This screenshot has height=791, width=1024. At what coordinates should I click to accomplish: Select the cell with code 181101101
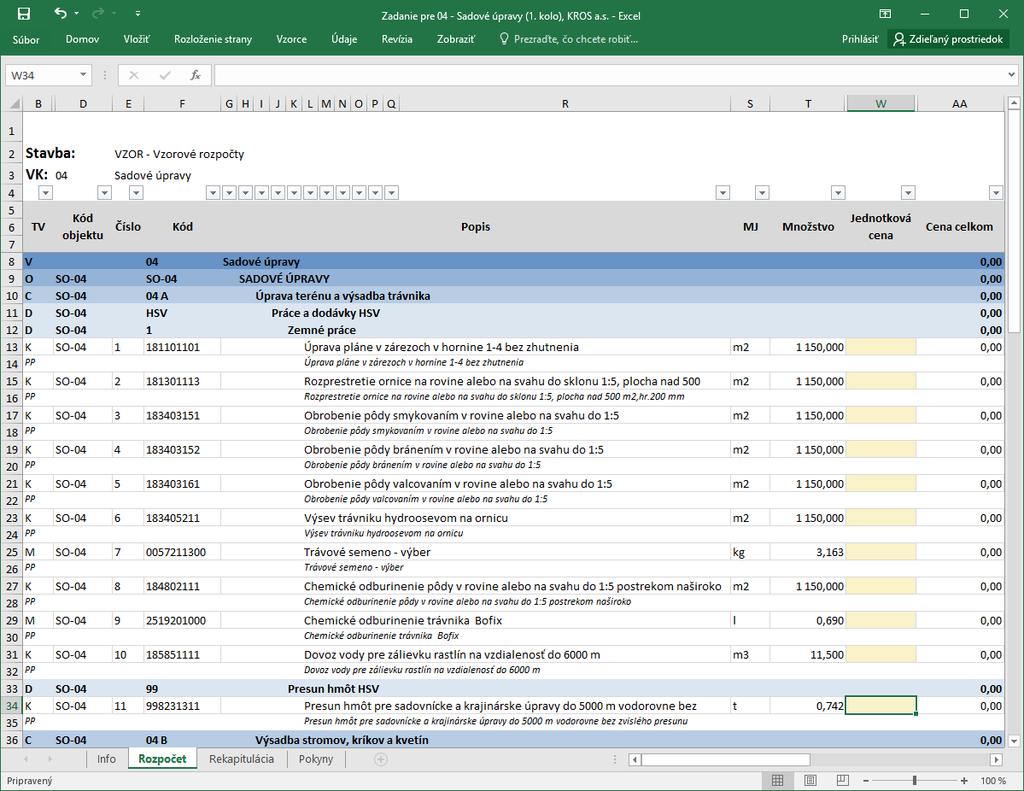pyautogui.click(x=182, y=347)
